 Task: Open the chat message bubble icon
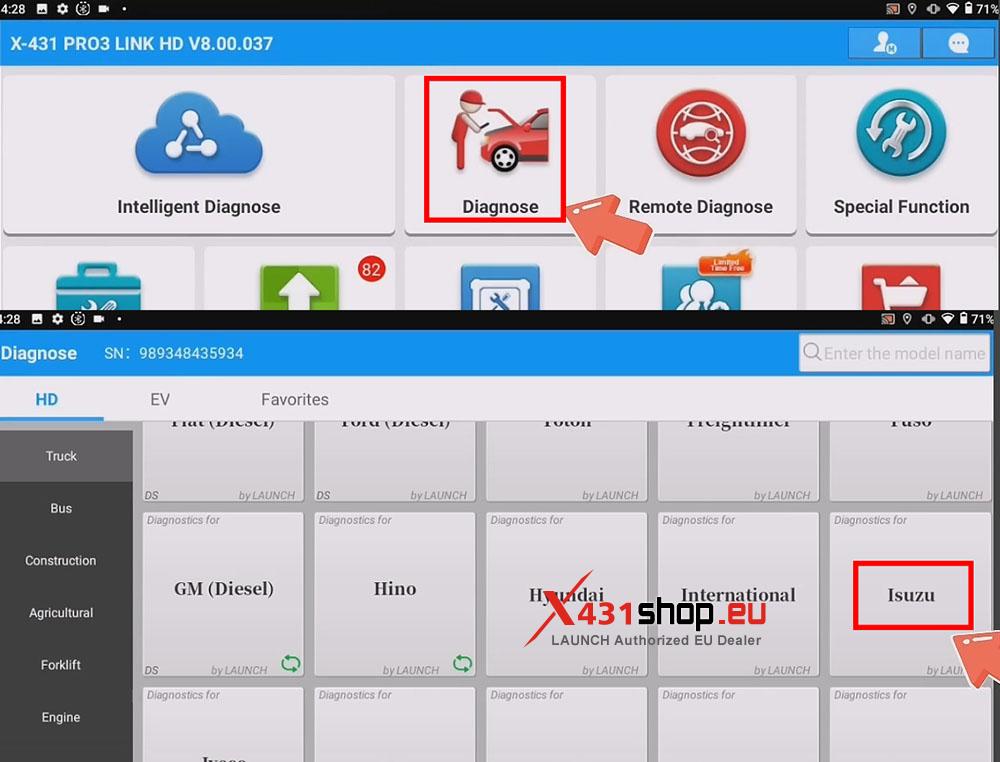pyautogui.click(x=959, y=43)
